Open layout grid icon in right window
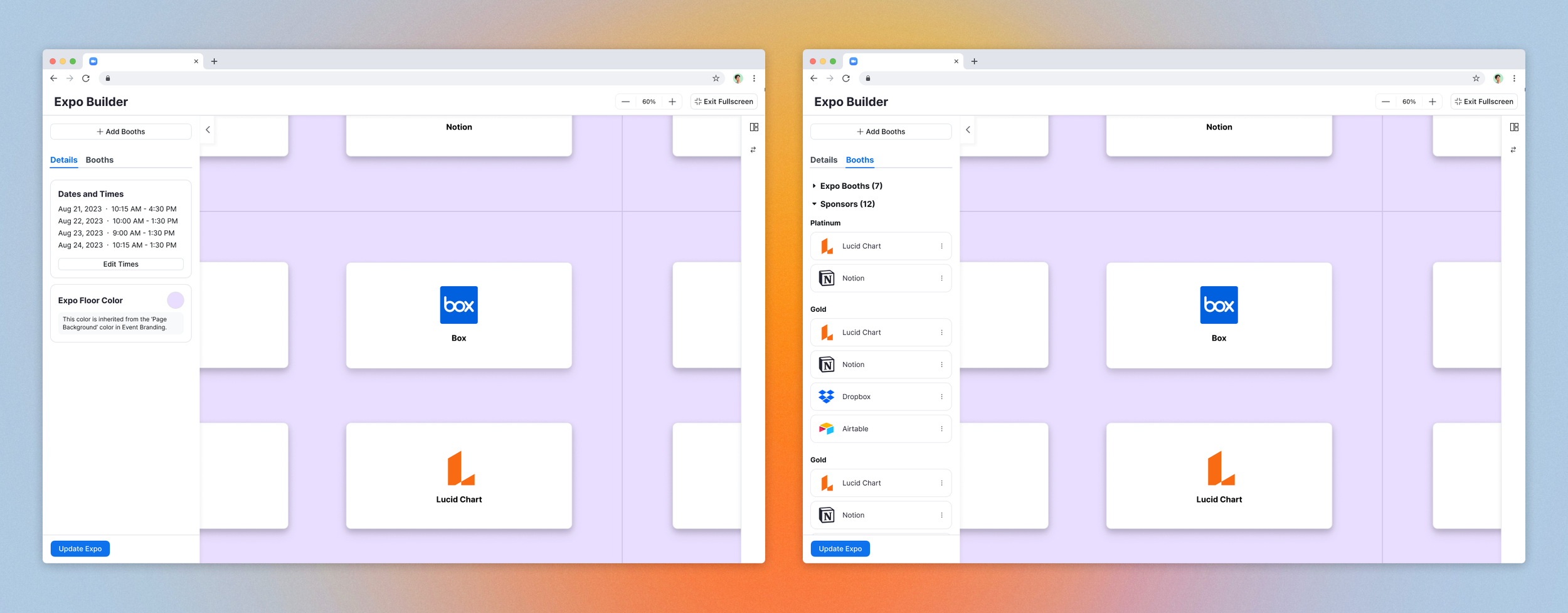 point(1514,127)
